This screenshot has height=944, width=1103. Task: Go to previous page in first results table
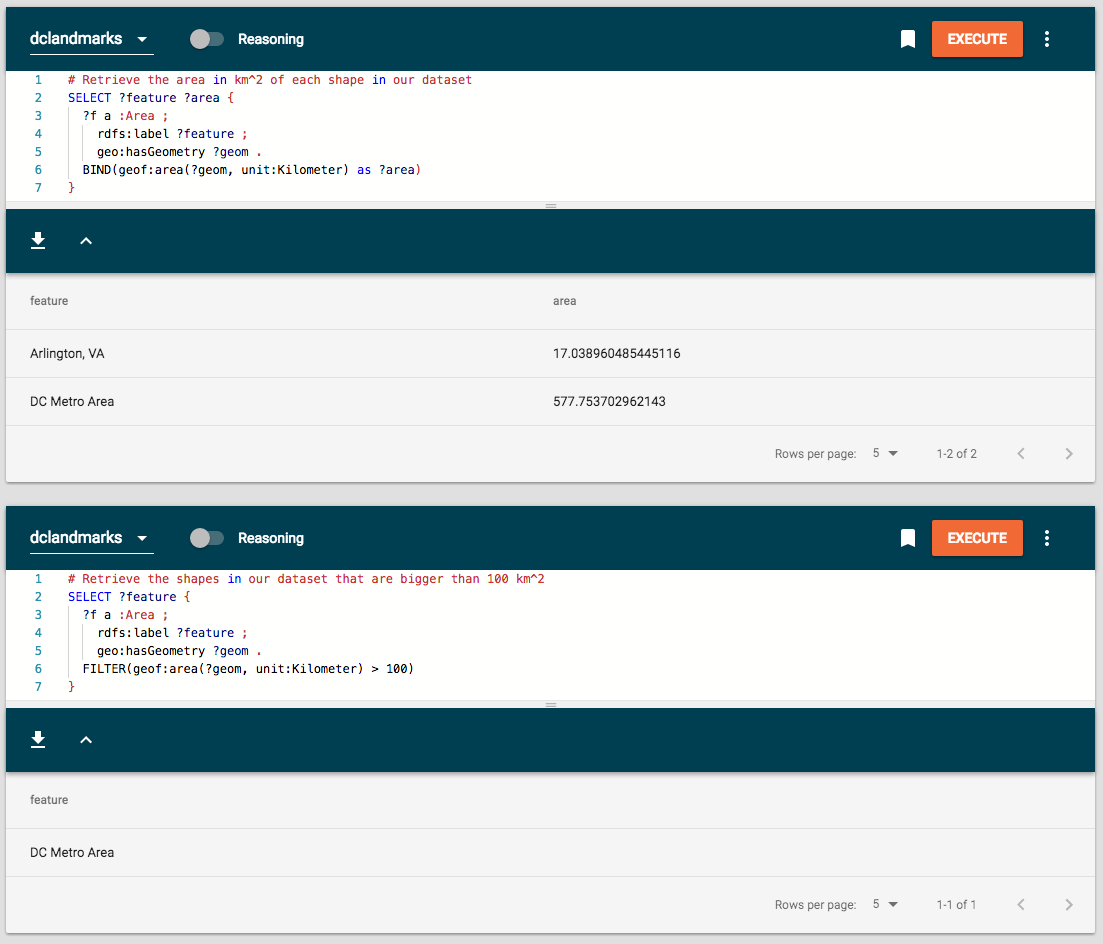(x=1021, y=454)
